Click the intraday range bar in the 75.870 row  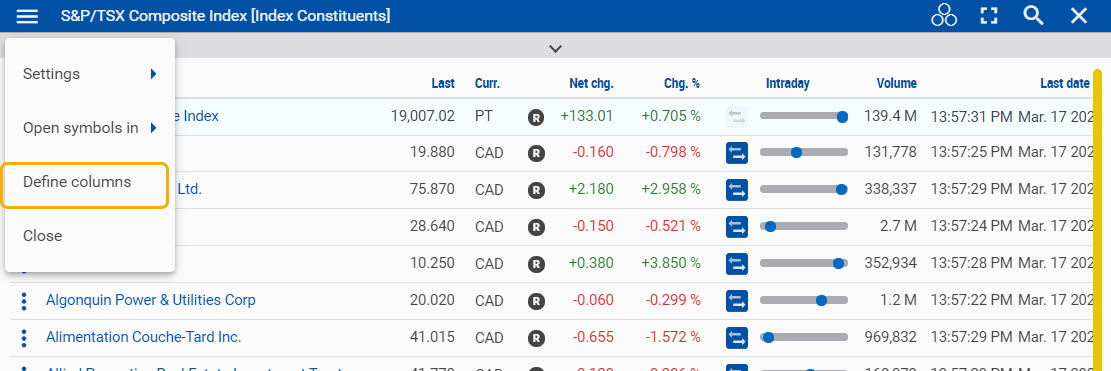coord(803,189)
